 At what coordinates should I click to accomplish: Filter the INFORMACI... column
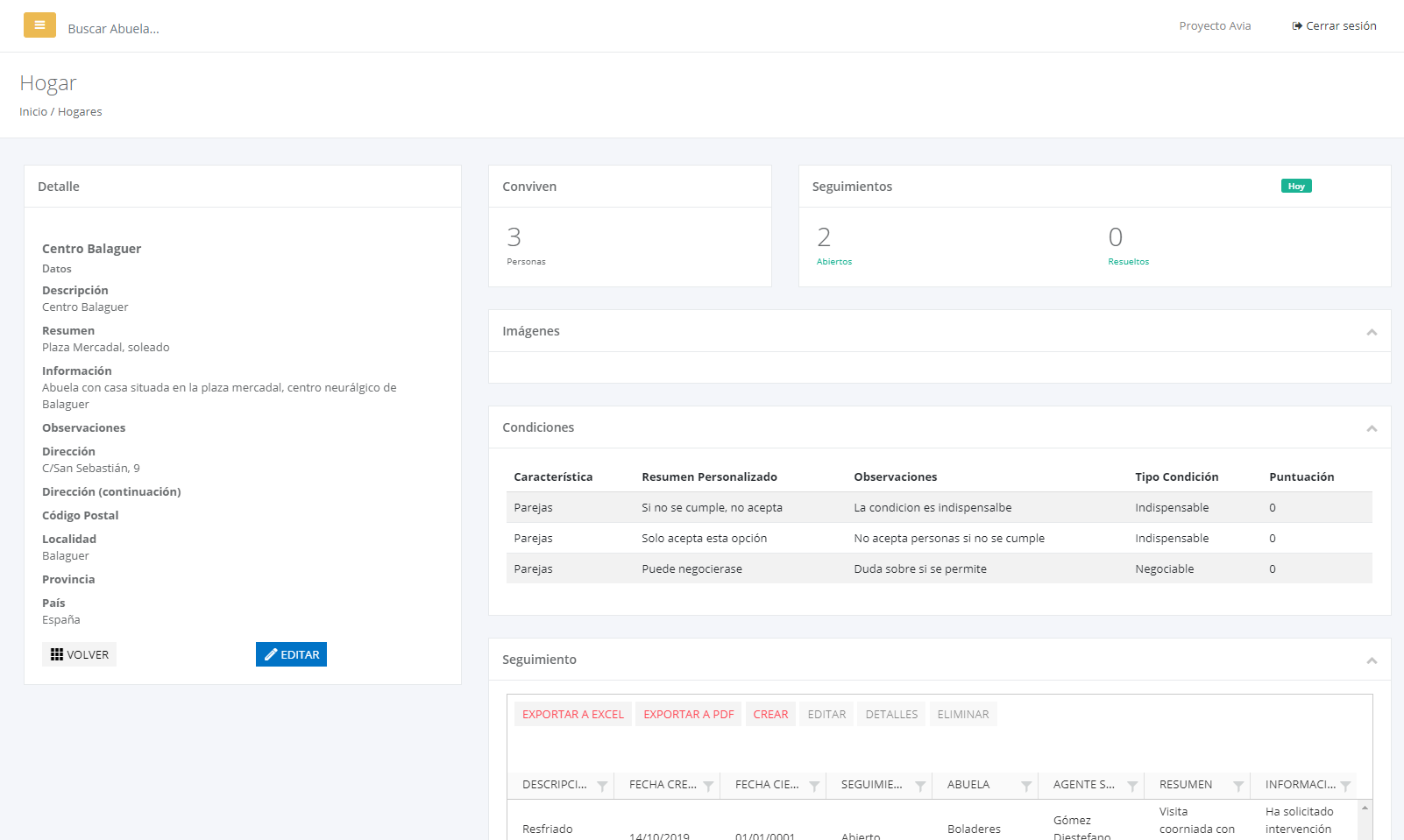point(1345,786)
